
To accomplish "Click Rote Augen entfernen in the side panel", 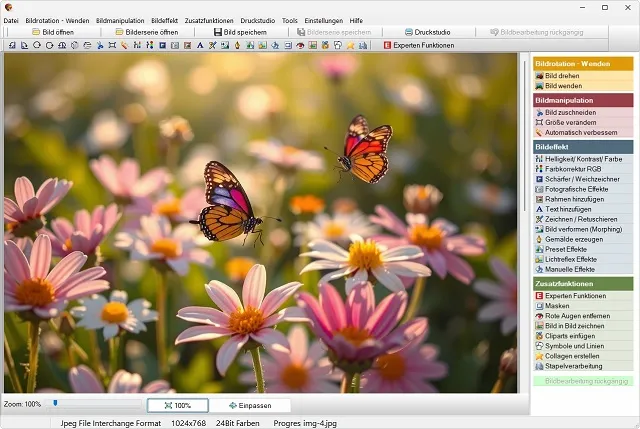I will pyautogui.click(x=579, y=316).
